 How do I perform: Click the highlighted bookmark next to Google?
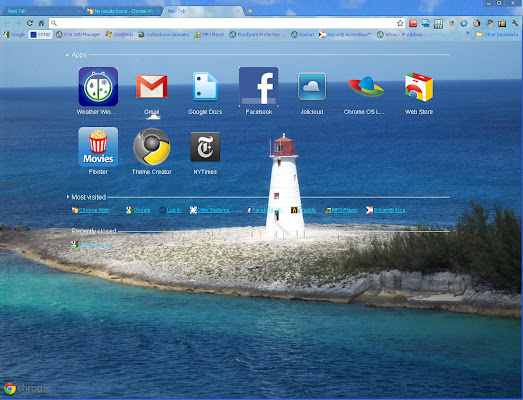tap(40, 34)
